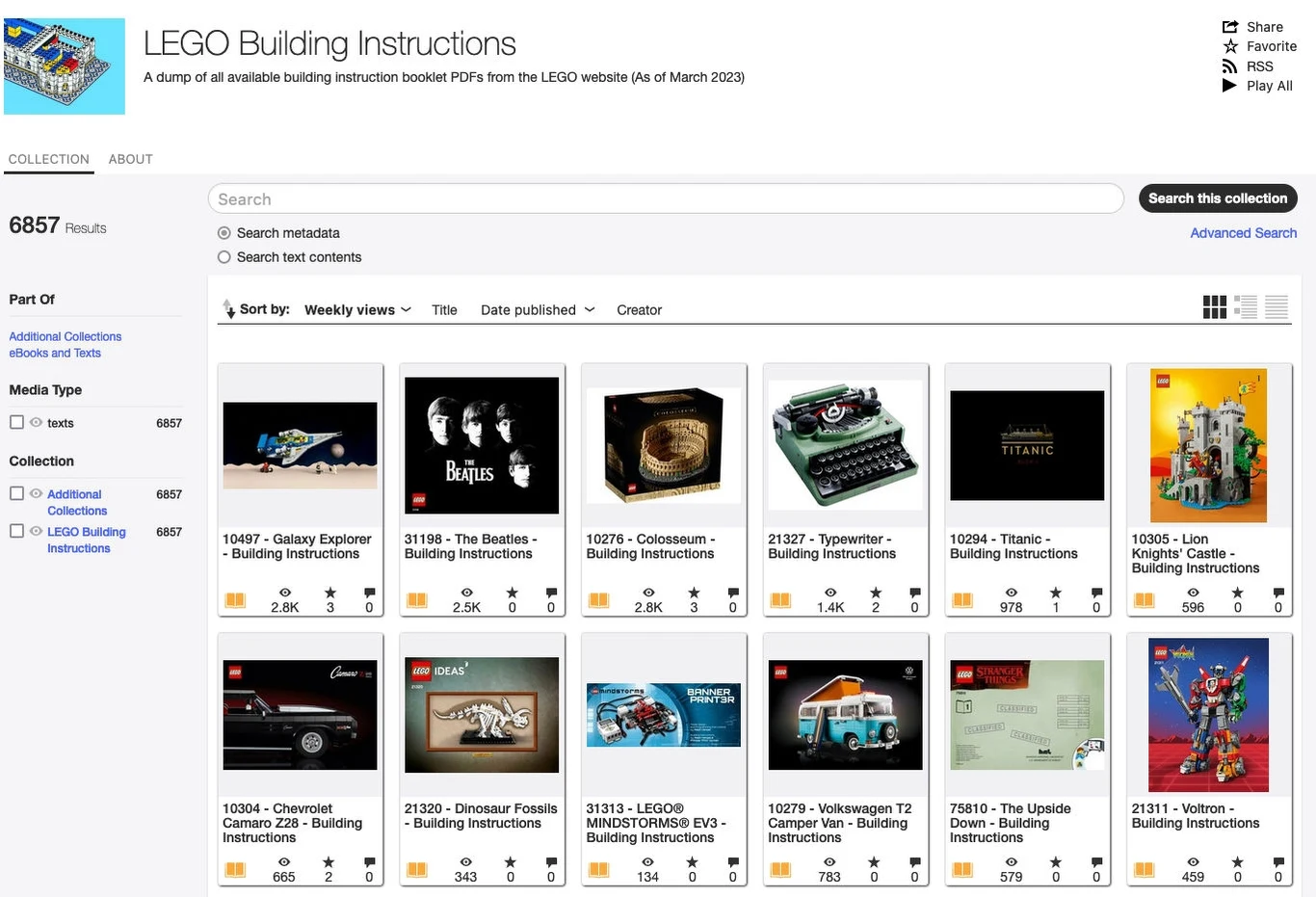
Task: Click texts icon on Titanic card
Action: click(962, 600)
